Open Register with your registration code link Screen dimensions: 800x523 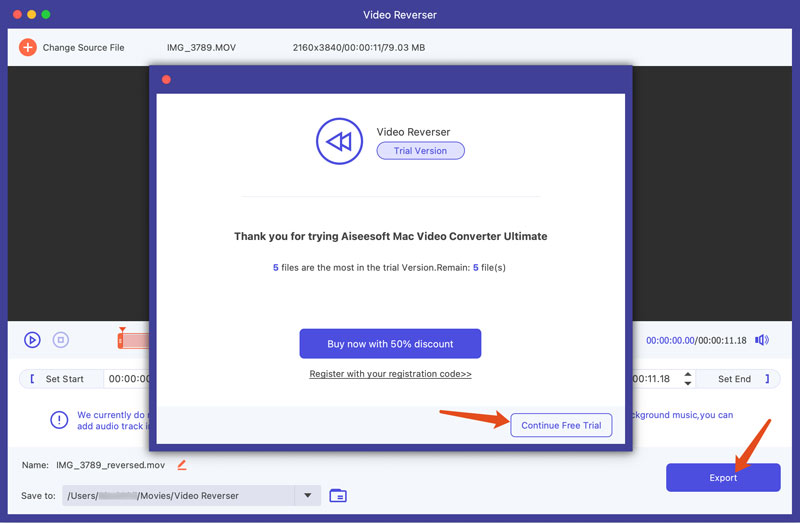pyautogui.click(x=390, y=373)
